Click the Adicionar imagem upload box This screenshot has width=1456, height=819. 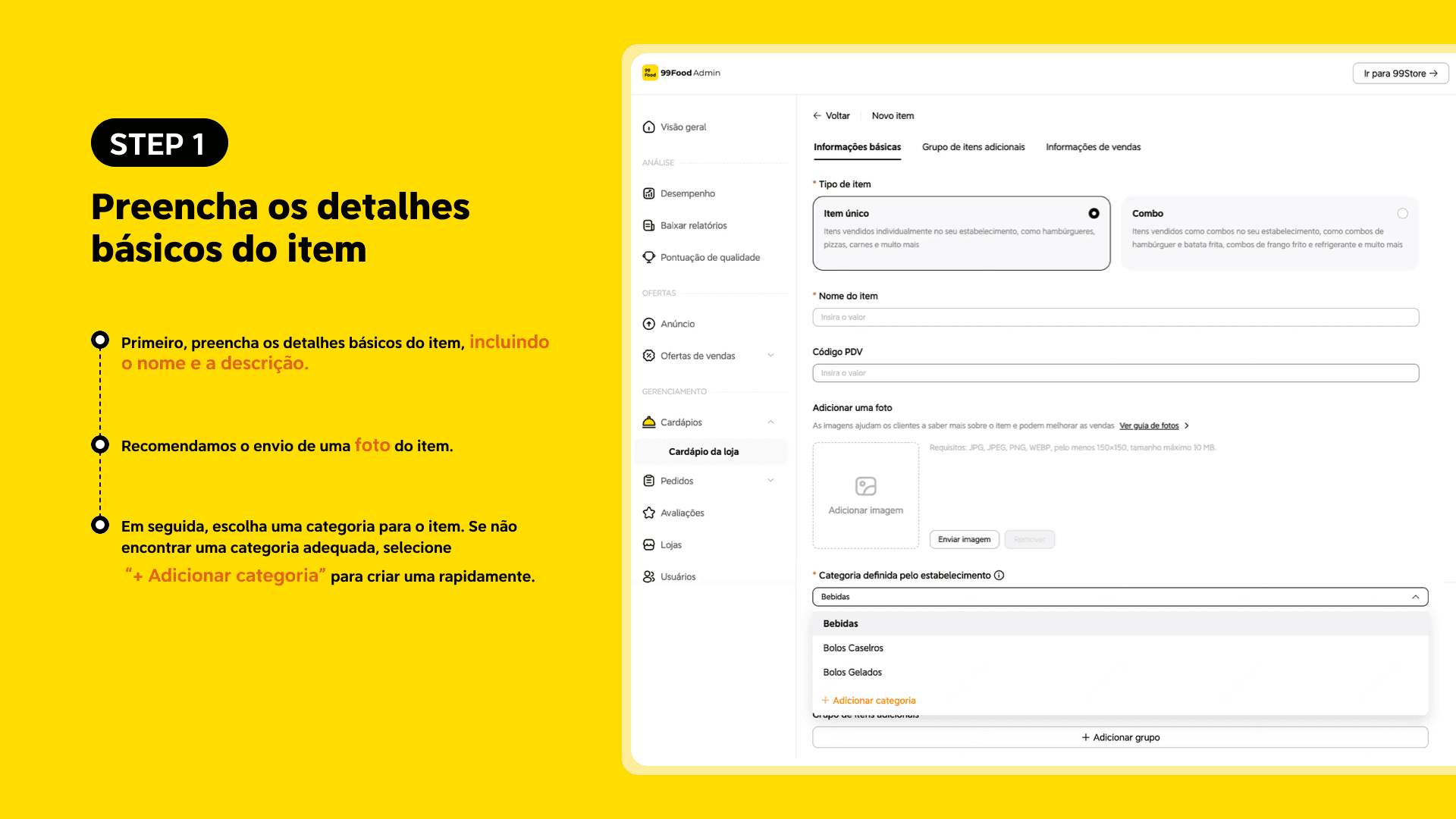866,495
